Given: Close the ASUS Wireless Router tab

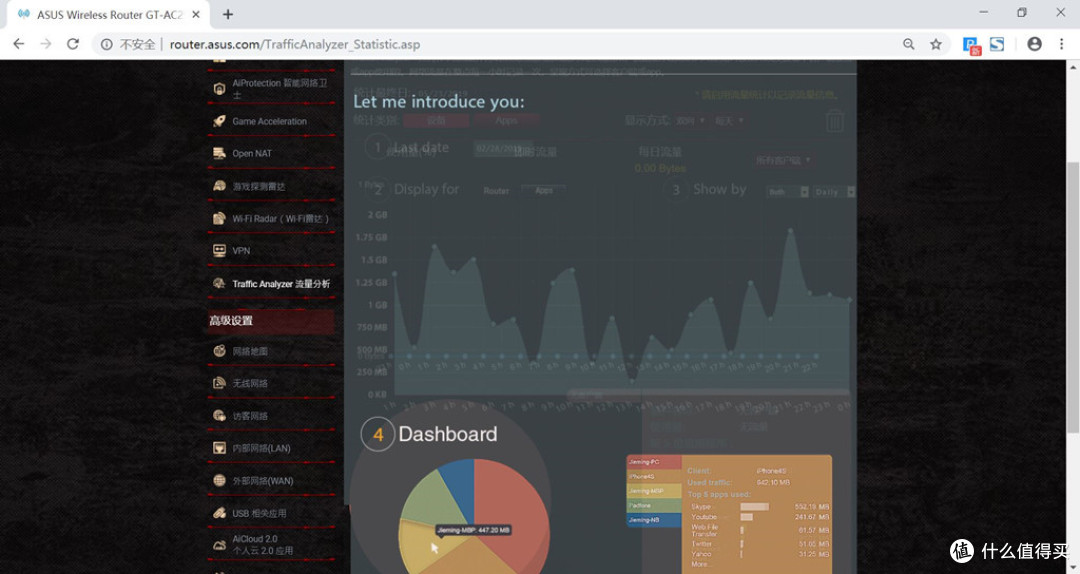Looking at the screenshot, I should (x=196, y=14).
